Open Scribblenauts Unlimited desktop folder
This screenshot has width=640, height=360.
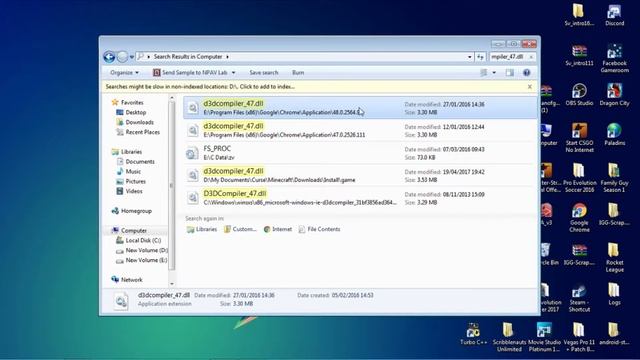[509, 337]
